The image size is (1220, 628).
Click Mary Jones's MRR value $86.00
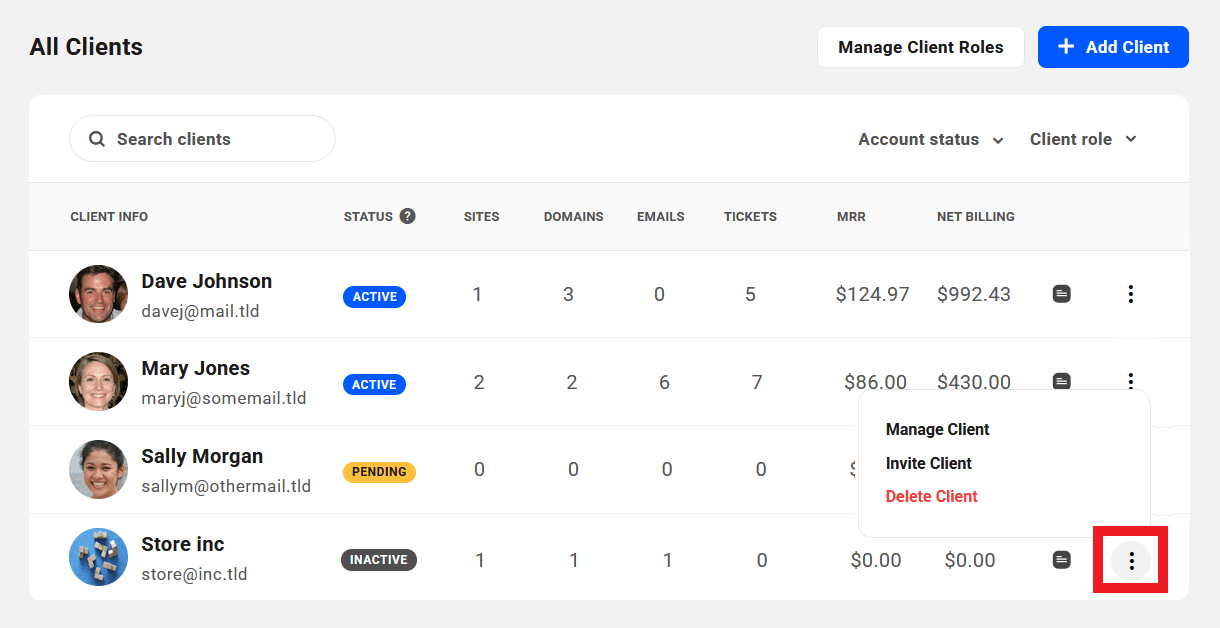click(x=875, y=381)
